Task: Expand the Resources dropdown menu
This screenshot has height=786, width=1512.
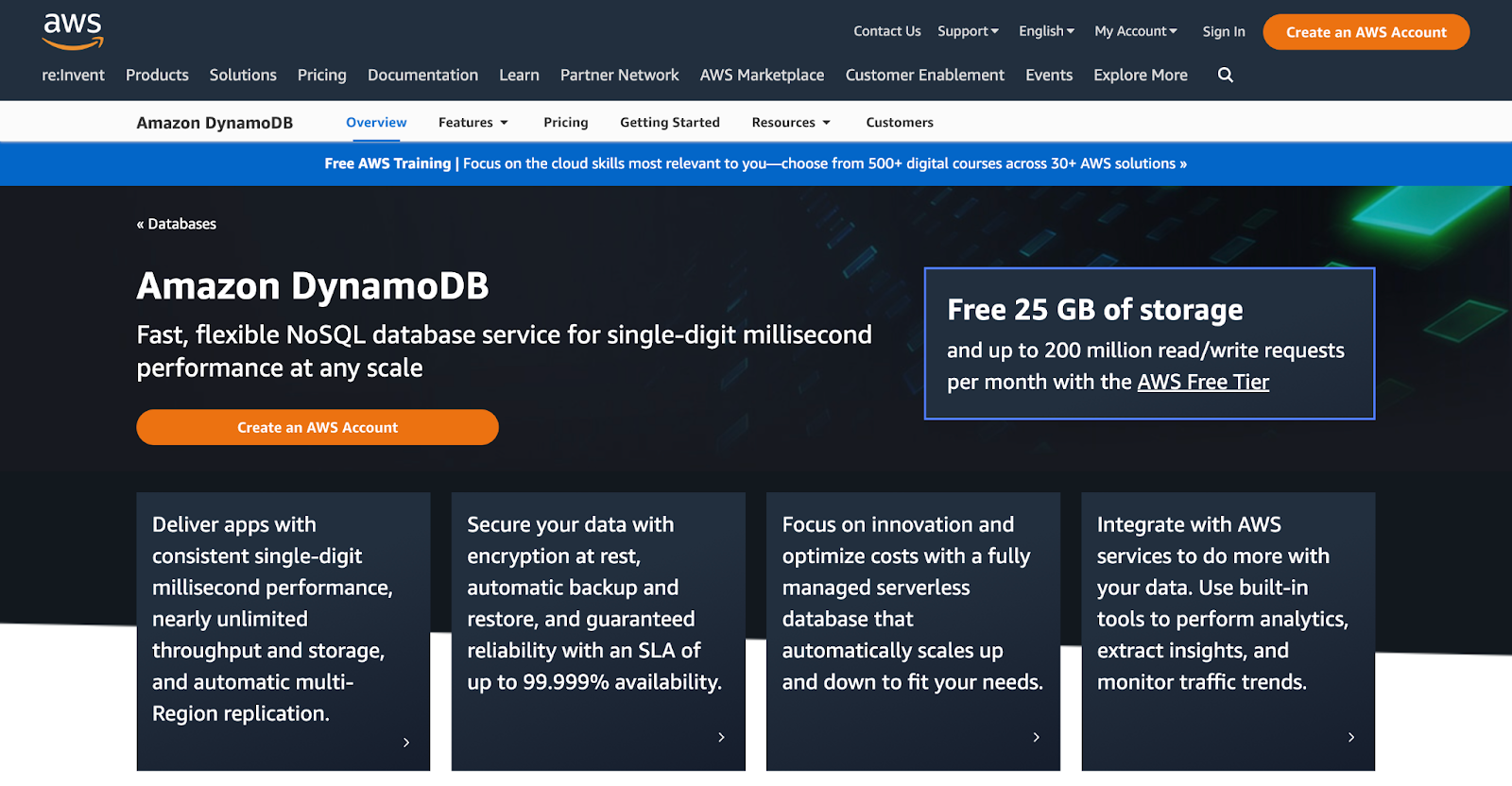Action: tap(791, 123)
